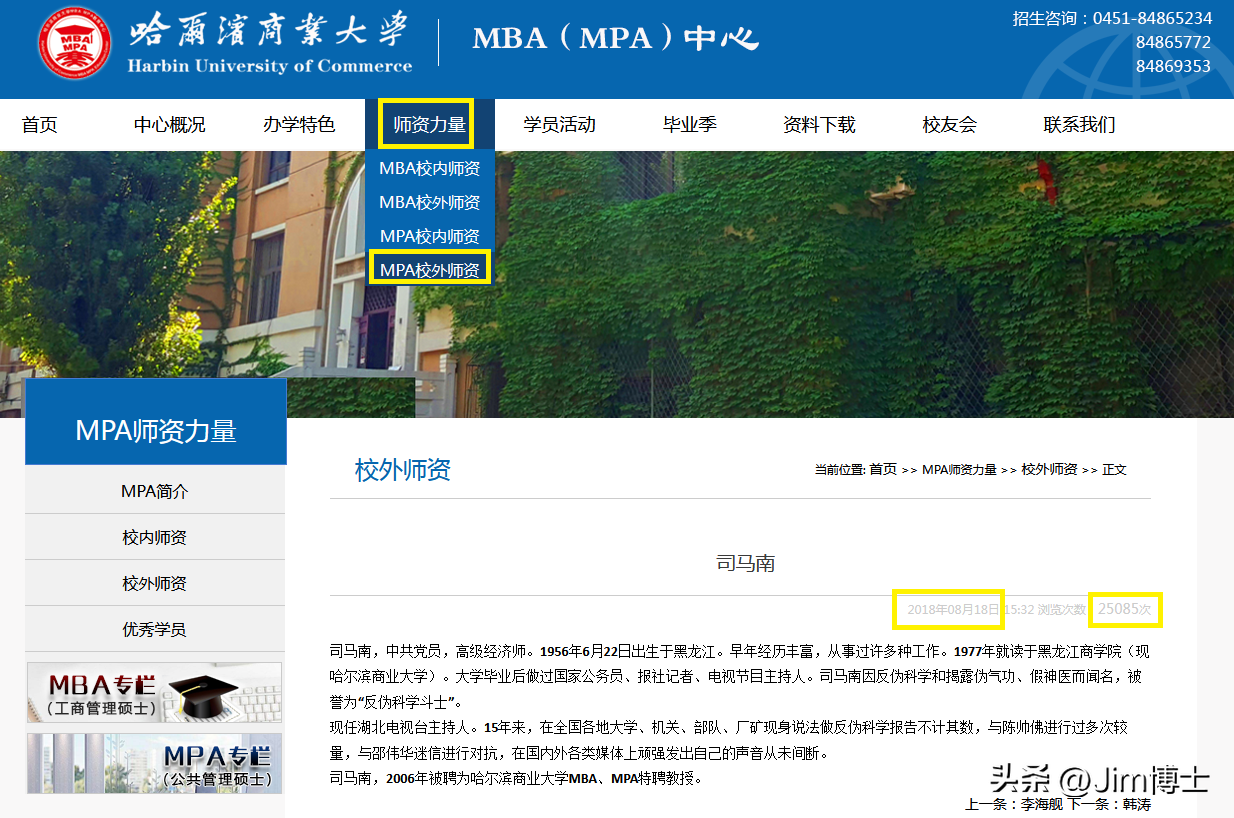Click 首页 in the breadcrumb trail
The image size is (1234, 818).
pos(883,469)
